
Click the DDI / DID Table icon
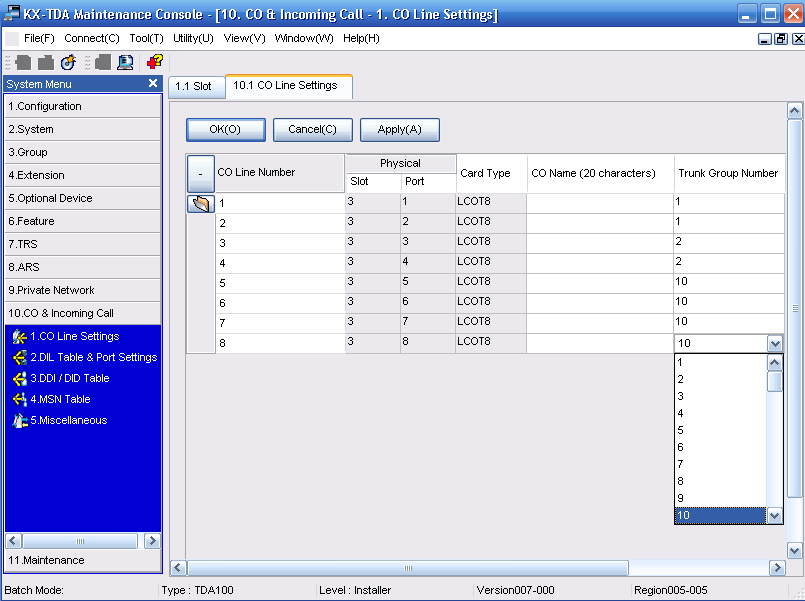click(x=20, y=379)
